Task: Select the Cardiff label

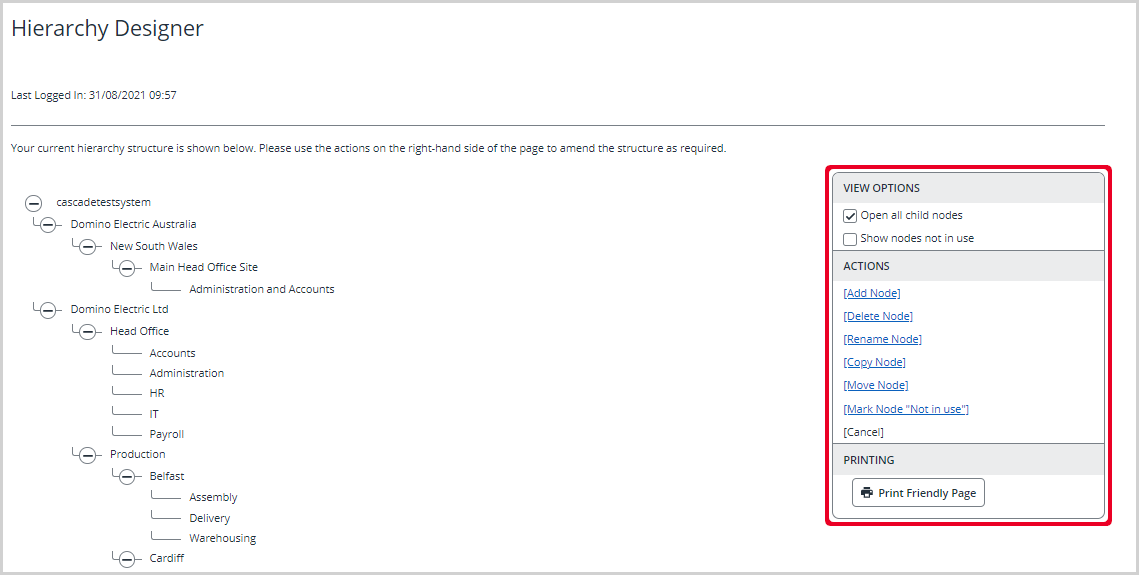Action: point(166,558)
